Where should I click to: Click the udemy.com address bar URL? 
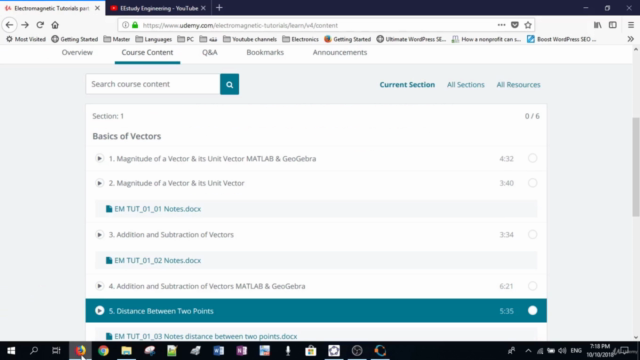pyautogui.click(x=240, y=25)
